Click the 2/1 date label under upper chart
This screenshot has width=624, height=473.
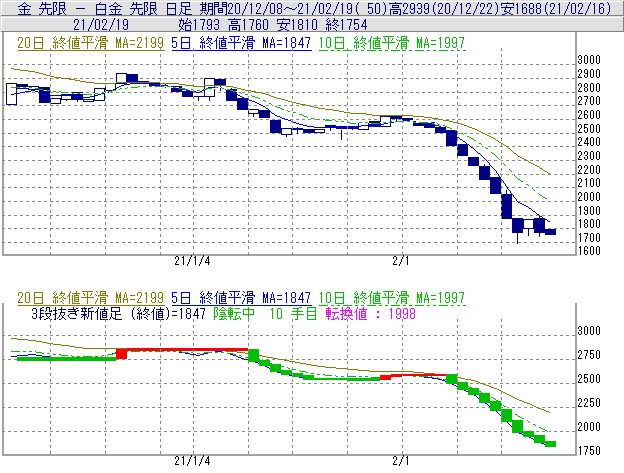click(401, 261)
